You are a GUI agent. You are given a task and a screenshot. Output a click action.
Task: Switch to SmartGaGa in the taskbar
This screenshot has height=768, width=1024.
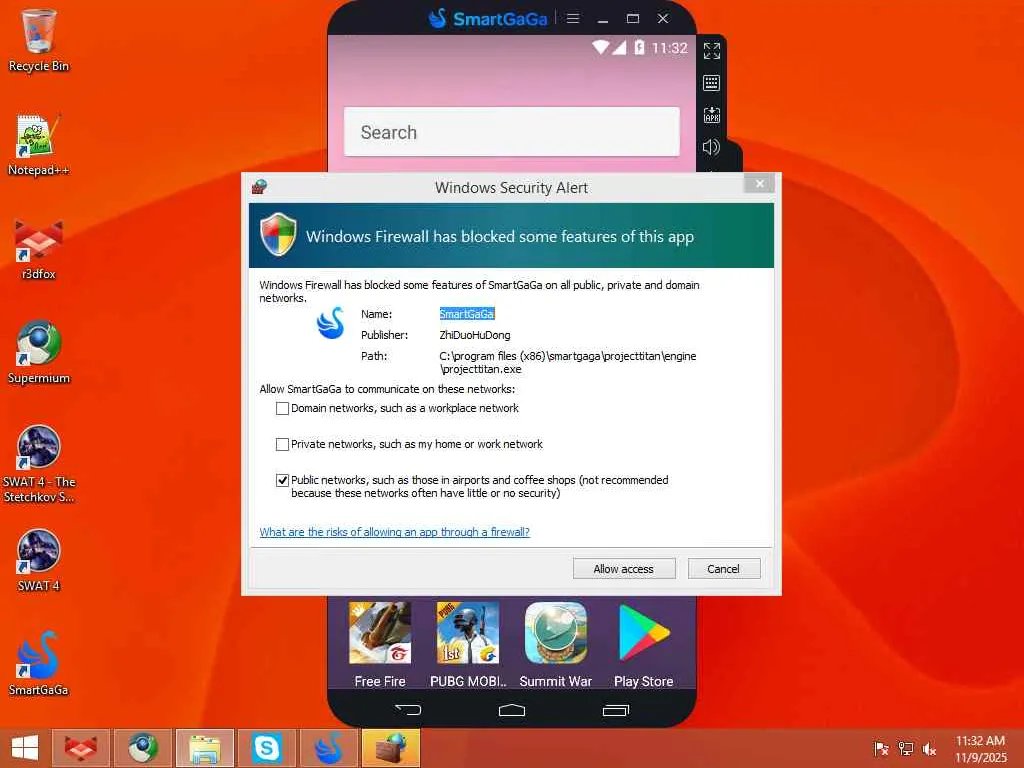tap(328, 748)
